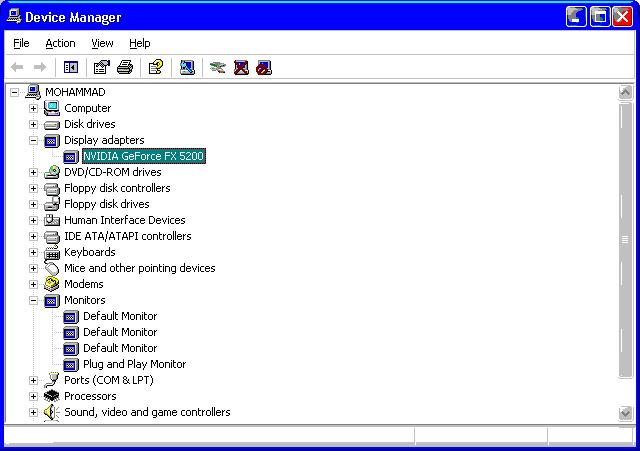Expand the Modems category
The height and width of the screenshot is (451, 640).
pos(33,284)
